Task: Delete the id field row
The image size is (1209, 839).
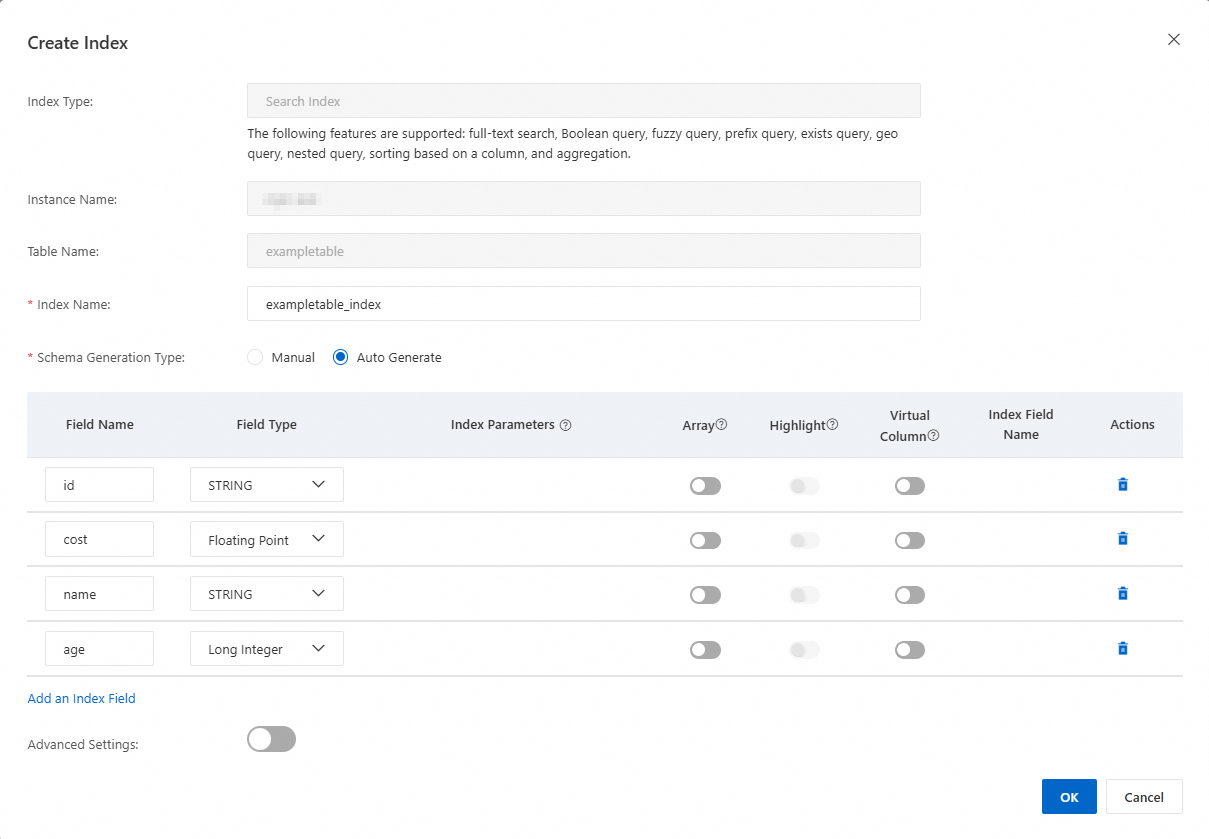Action: click(1122, 485)
